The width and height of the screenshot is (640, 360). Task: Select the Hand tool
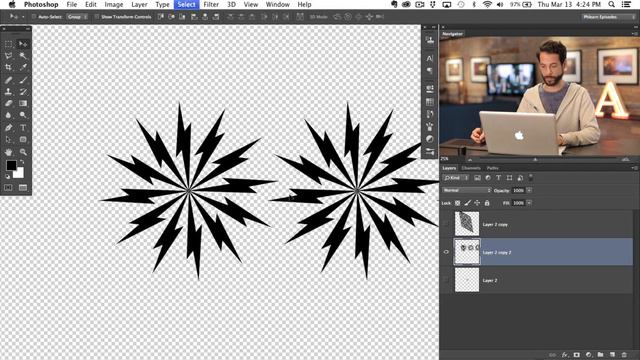click(x=9, y=152)
